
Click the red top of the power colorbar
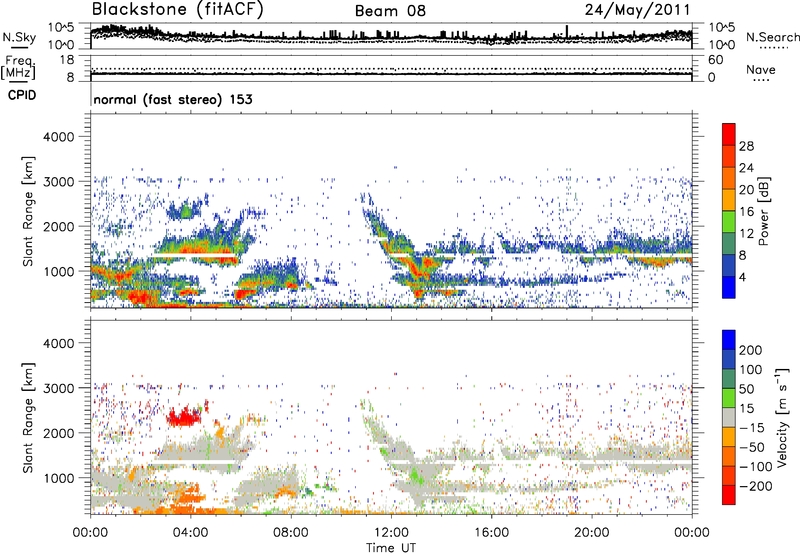coord(729,134)
